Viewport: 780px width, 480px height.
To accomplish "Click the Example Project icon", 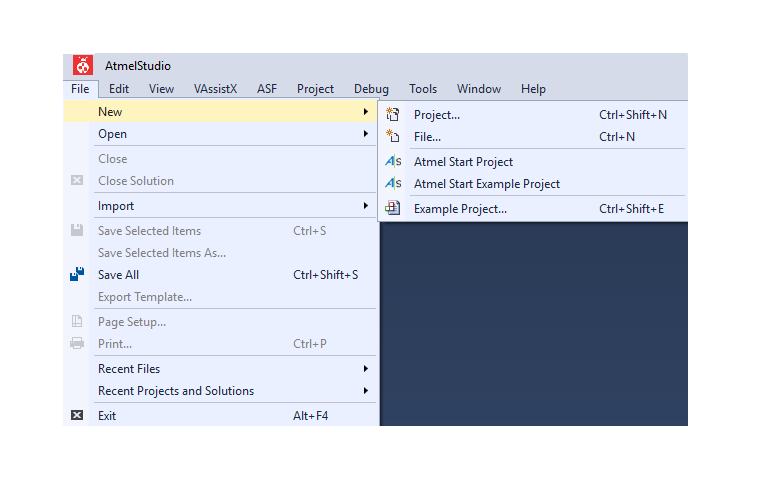I will coord(393,209).
